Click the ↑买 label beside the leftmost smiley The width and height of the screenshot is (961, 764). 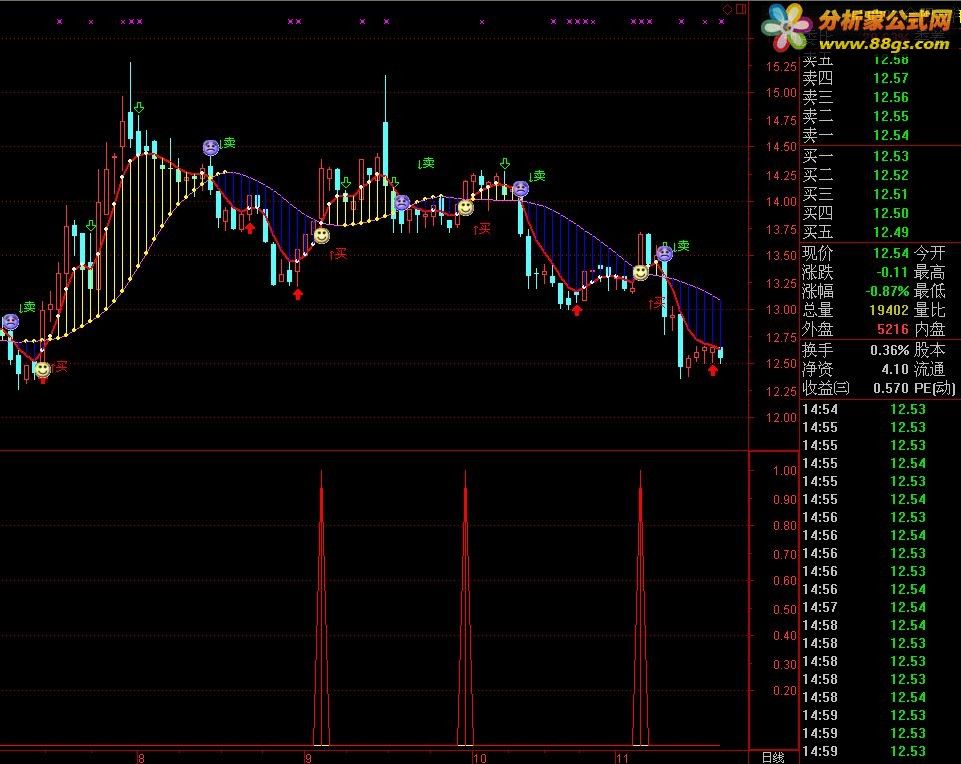[59, 366]
